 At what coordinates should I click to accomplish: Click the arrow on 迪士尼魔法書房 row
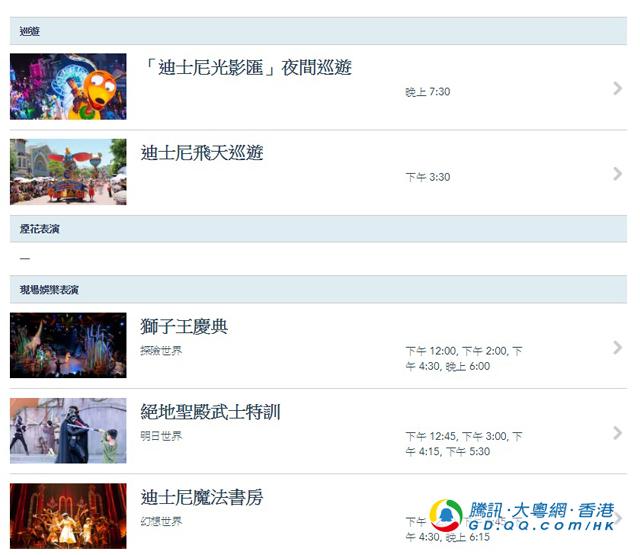[618, 518]
